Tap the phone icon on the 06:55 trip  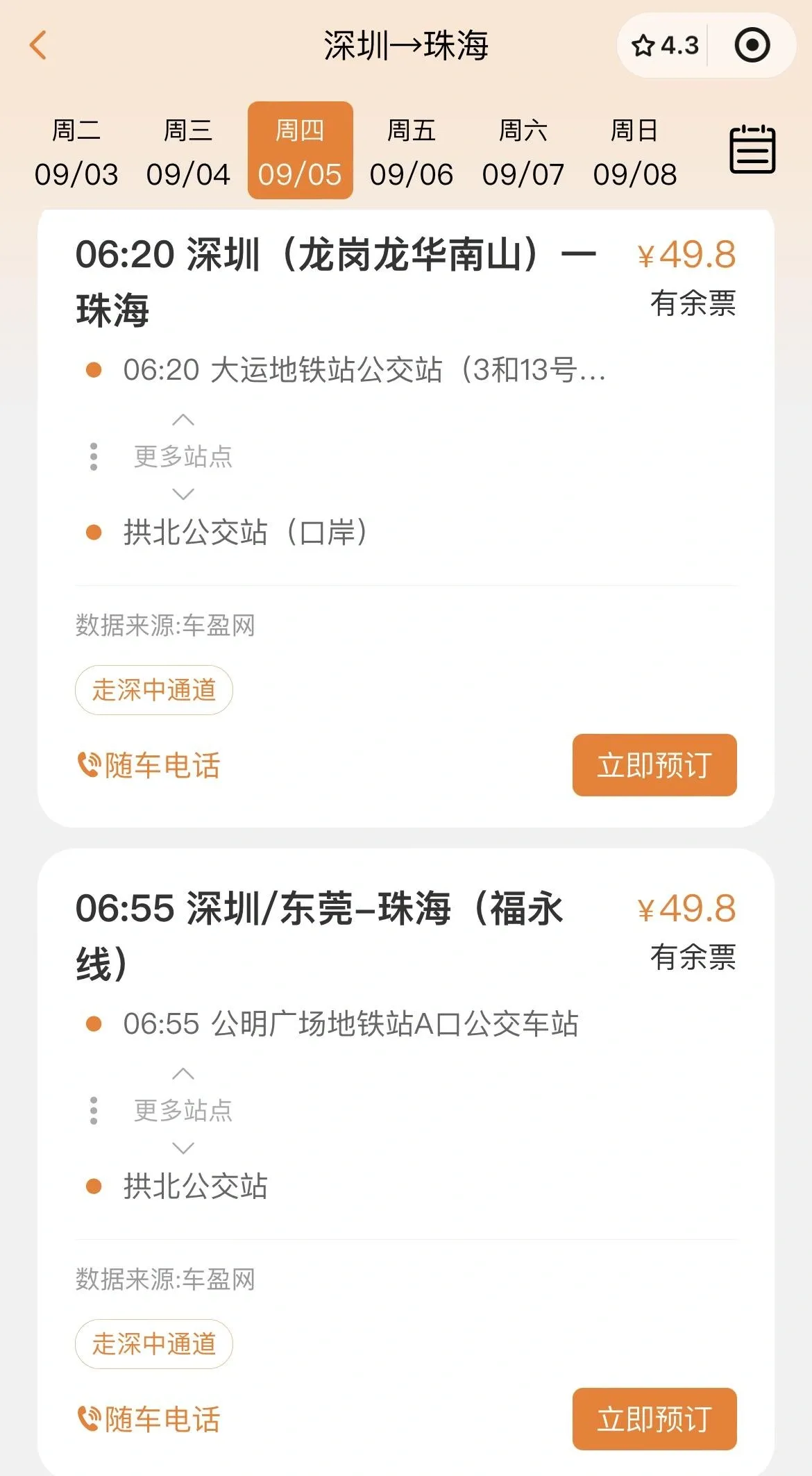89,1419
